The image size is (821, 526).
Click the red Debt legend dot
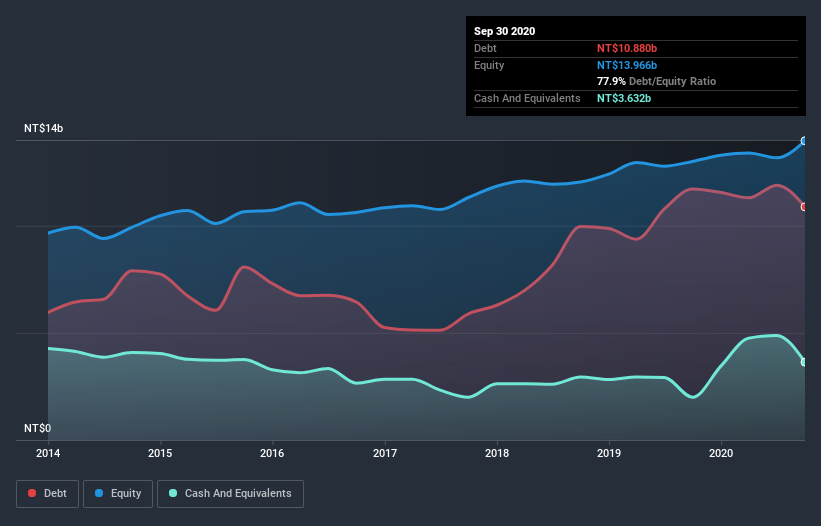coord(34,493)
